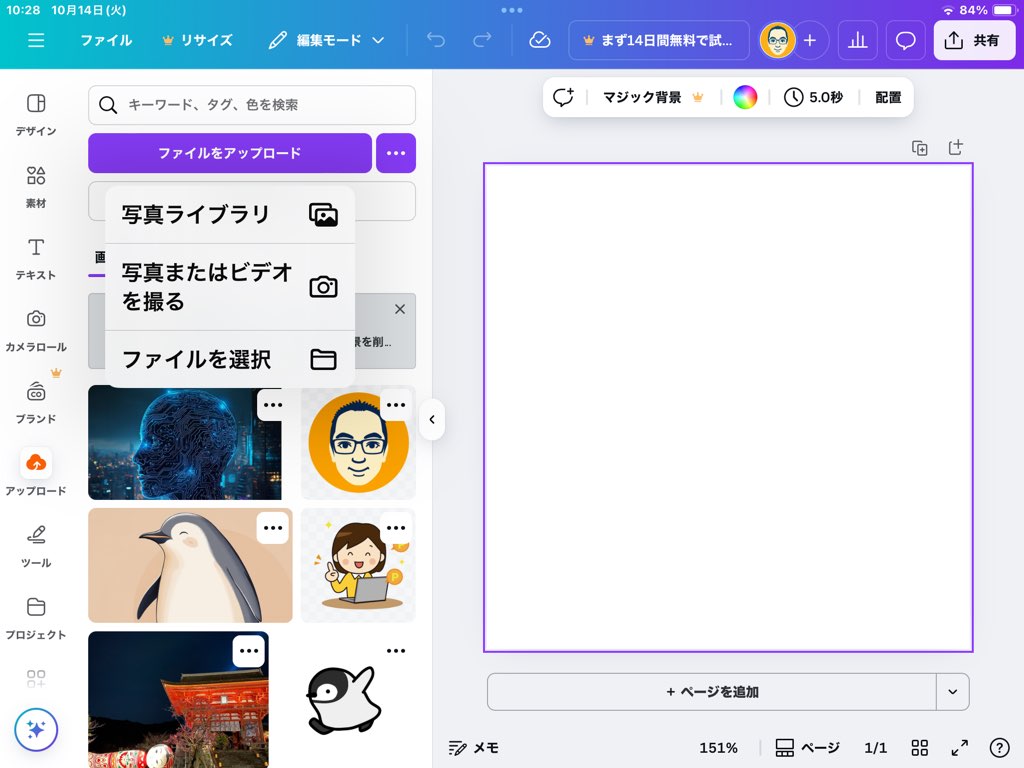This screenshot has height=768, width=1024.
Task: Click the 共有 share button
Action: [973, 41]
